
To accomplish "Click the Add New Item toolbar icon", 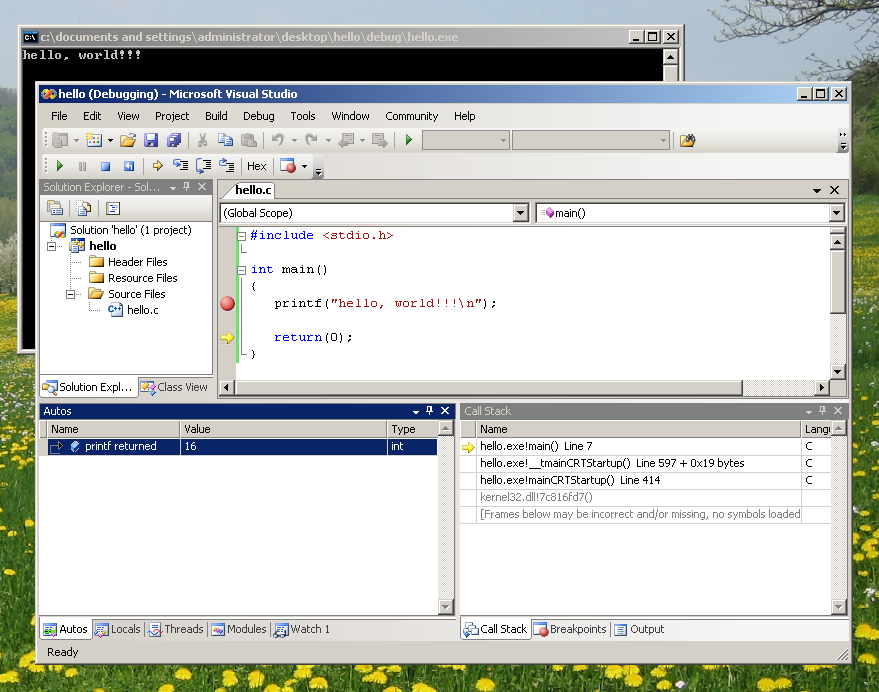I will tap(94, 140).
